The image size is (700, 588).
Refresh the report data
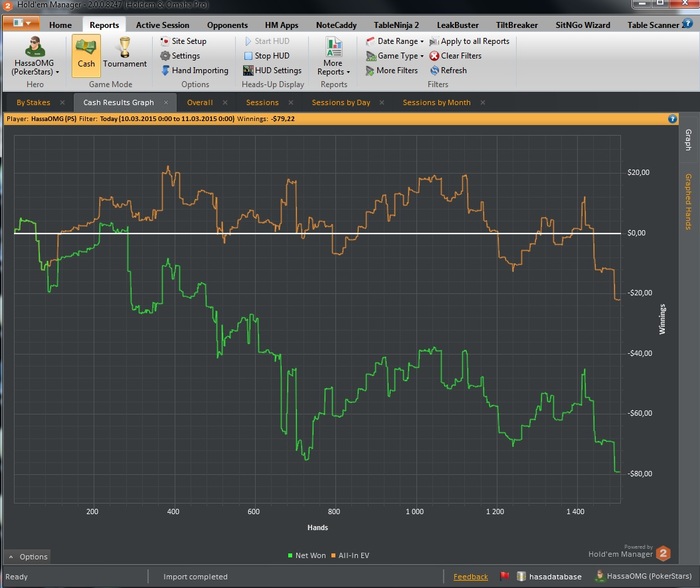[452, 71]
